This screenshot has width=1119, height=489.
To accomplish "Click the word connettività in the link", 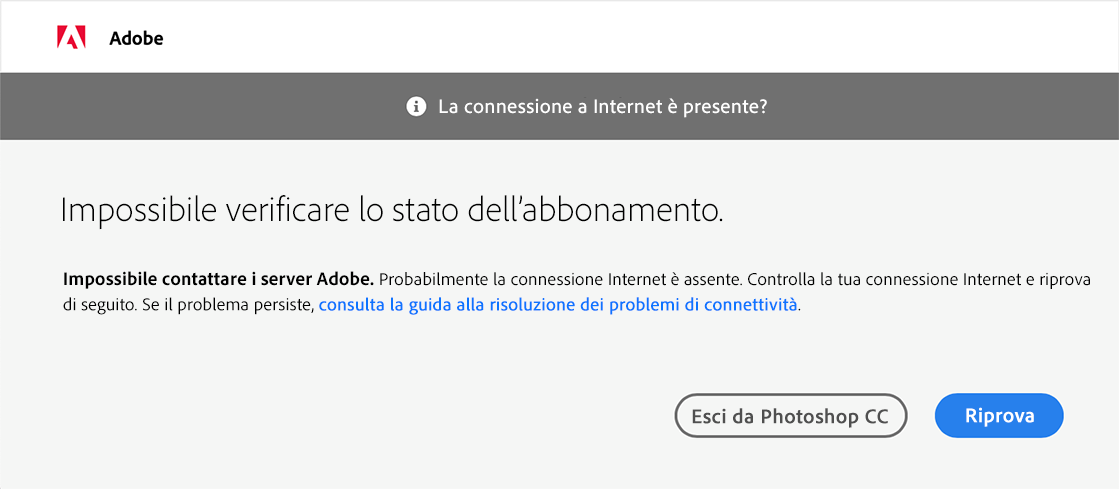I will point(750,305).
